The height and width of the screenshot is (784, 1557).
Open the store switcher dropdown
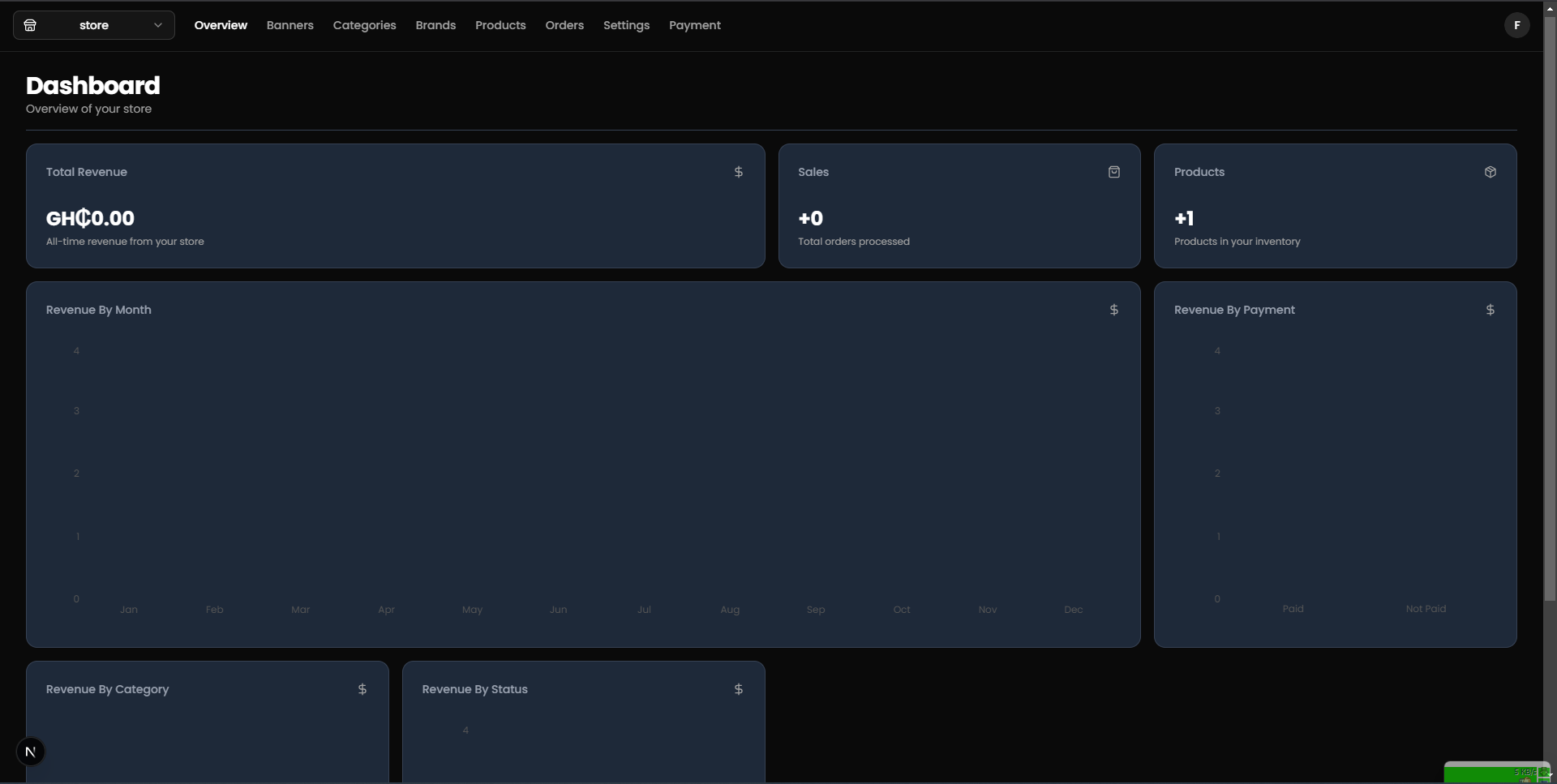(94, 25)
